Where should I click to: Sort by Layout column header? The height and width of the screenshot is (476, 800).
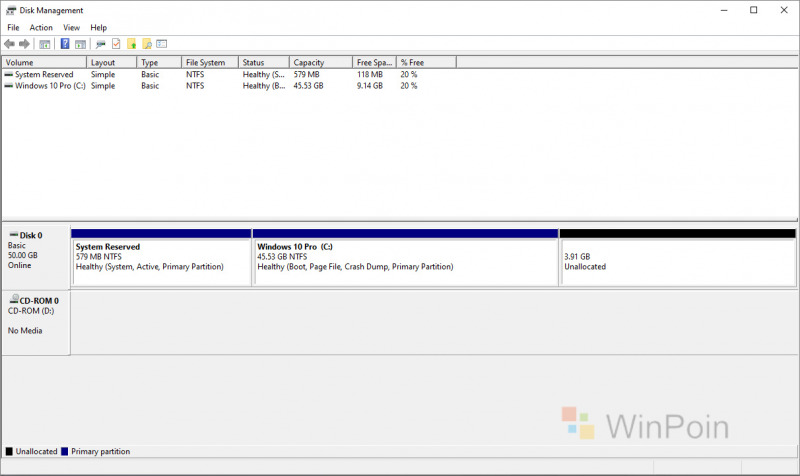click(112, 62)
